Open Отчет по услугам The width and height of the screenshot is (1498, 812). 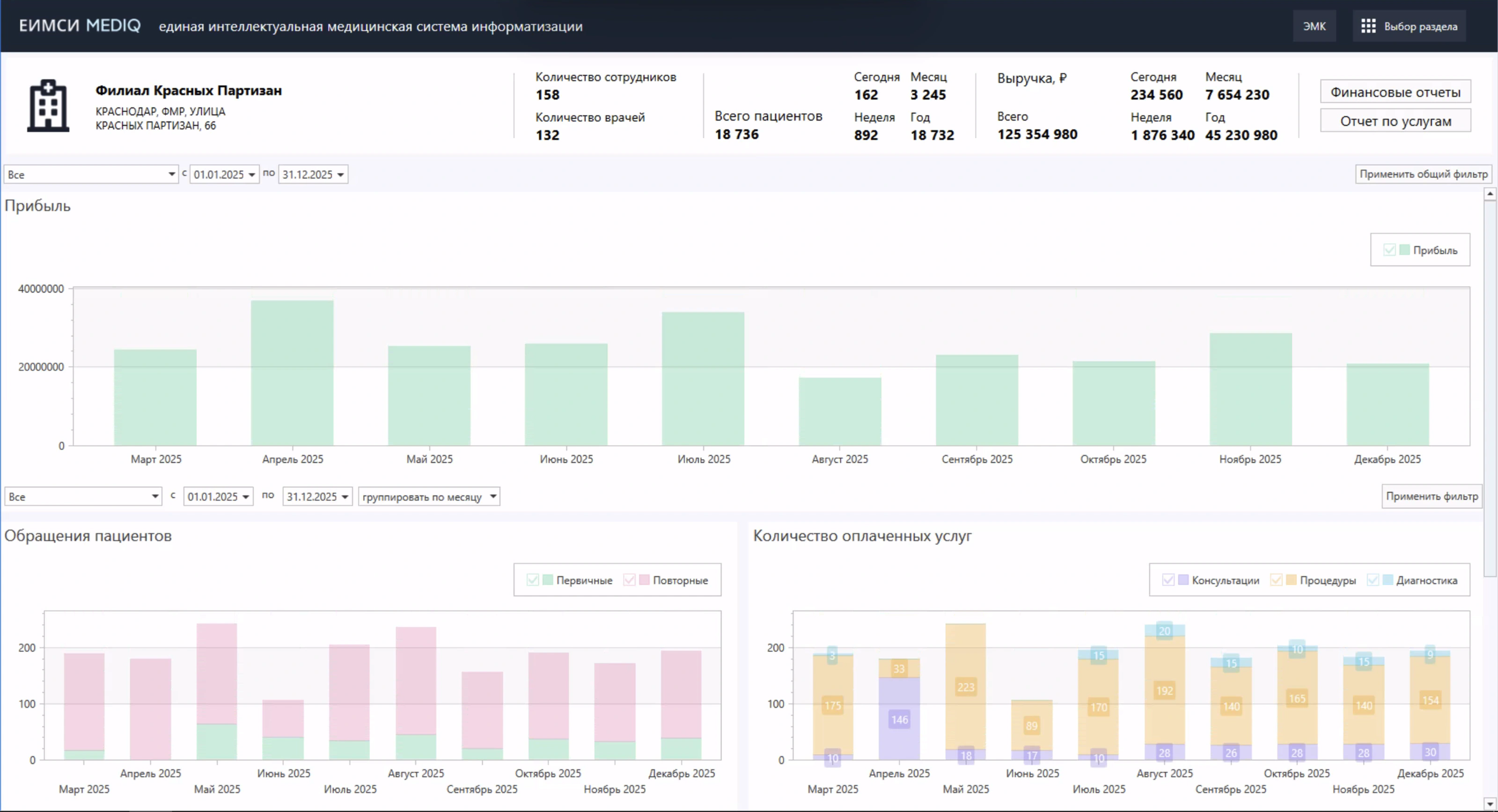click(x=1395, y=121)
